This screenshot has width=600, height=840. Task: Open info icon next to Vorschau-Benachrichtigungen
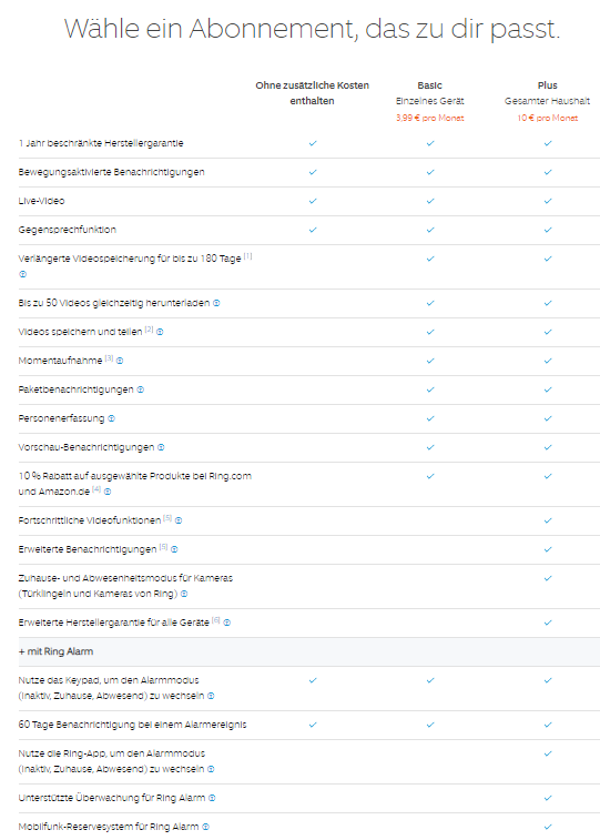[x=161, y=447]
